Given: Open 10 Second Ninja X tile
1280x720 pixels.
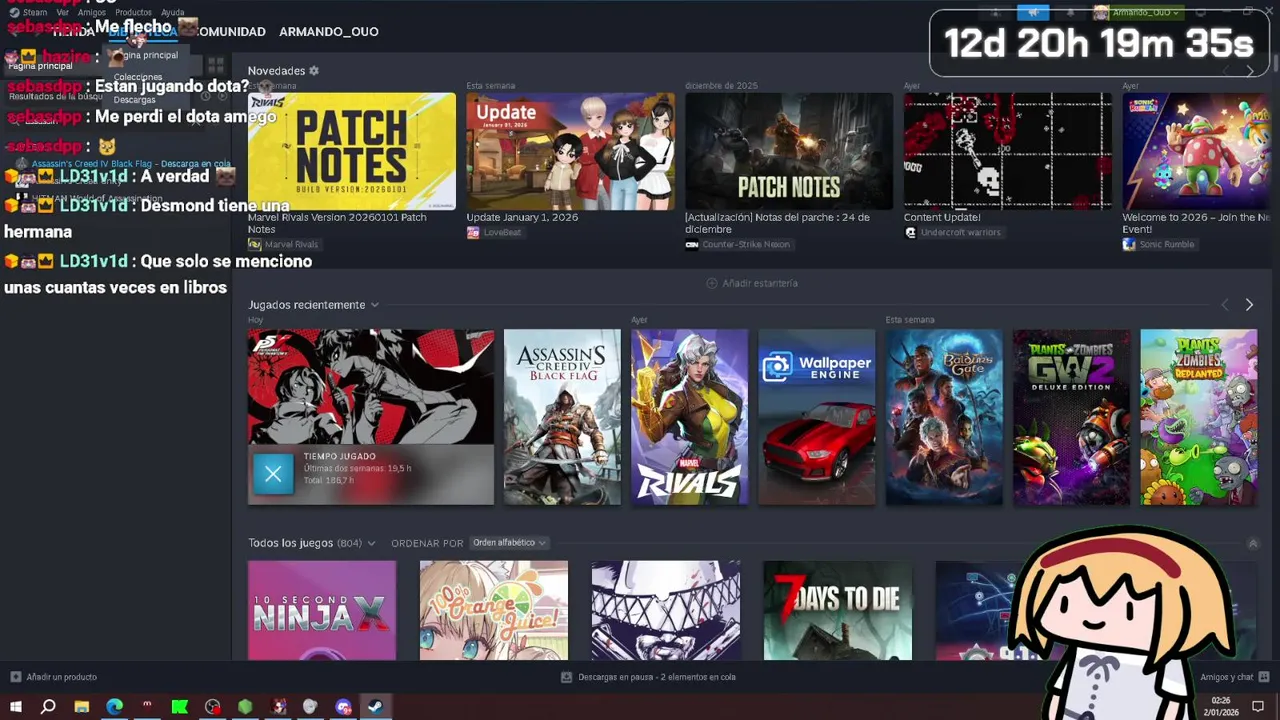Looking at the screenshot, I should pyautogui.click(x=322, y=610).
